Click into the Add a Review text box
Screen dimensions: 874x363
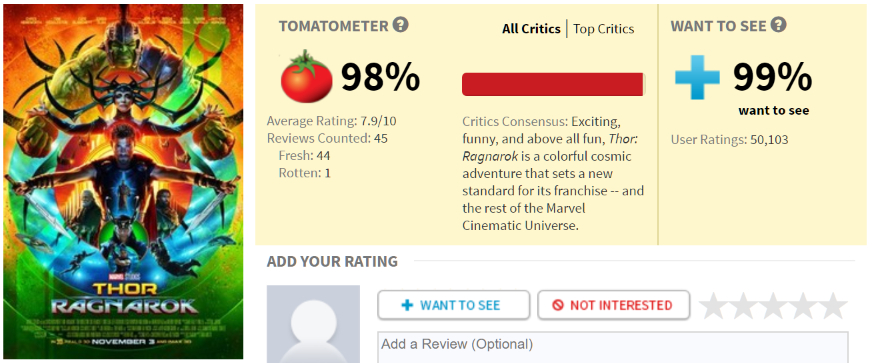(x=613, y=348)
